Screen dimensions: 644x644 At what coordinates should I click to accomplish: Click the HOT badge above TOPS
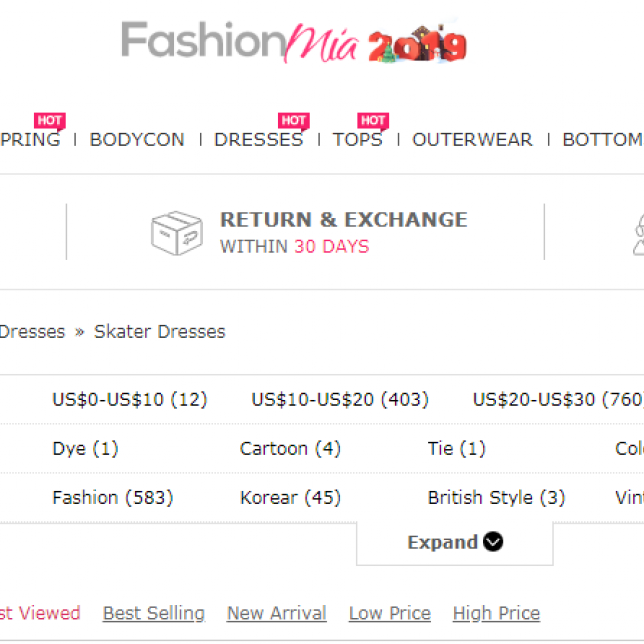pos(373,121)
